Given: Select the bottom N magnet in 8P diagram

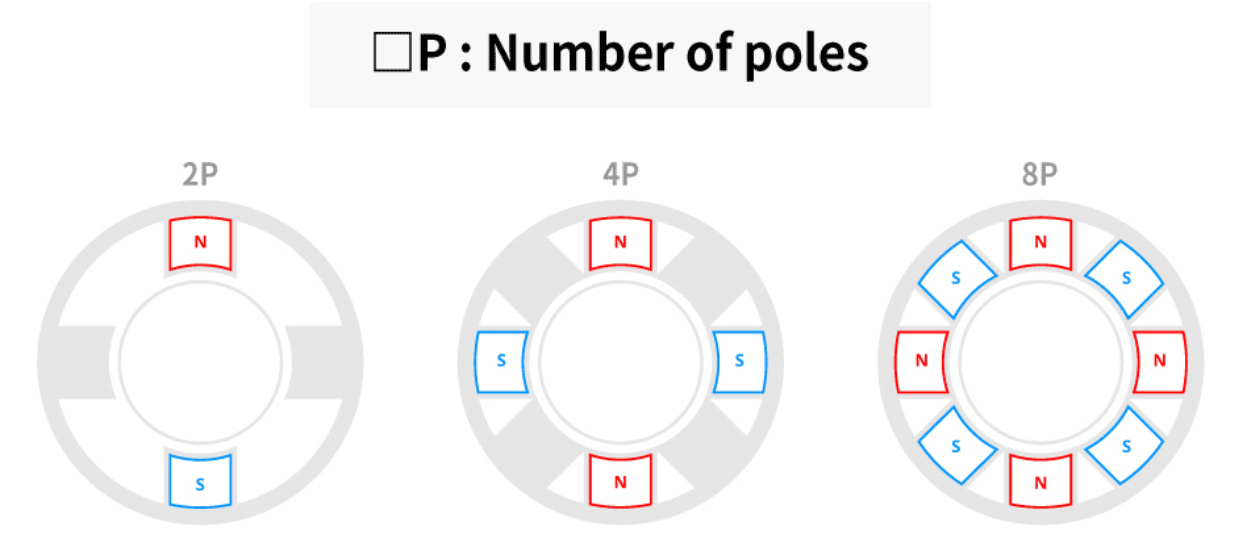Looking at the screenshot, I should [x=1040, y=482].
